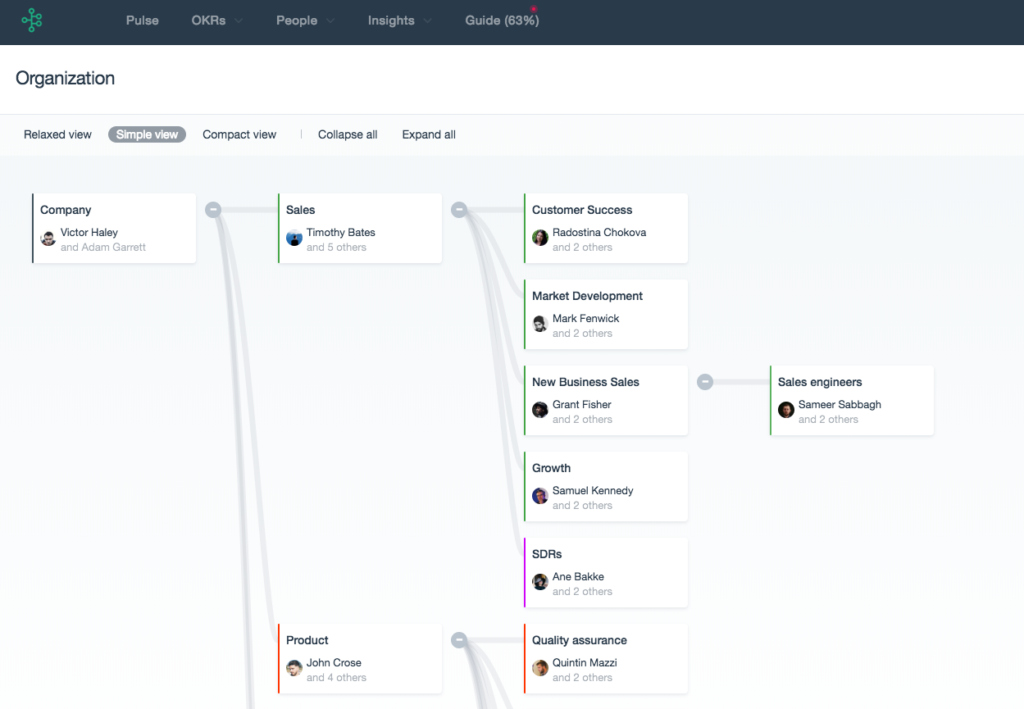Viewport: 1024px width, 709px height.
Task: Click the name Sameer Sabbagh
Action: pyautogui.click(x=839, y=405)
